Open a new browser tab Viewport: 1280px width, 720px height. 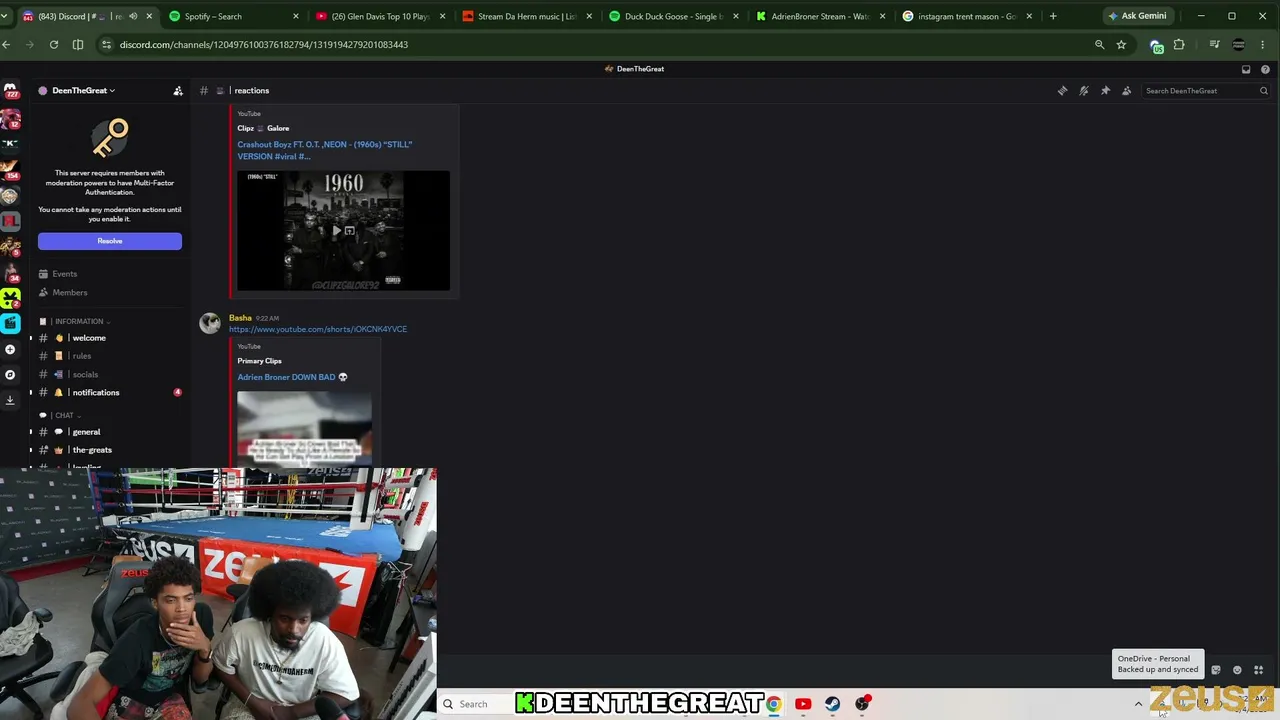1053,16
